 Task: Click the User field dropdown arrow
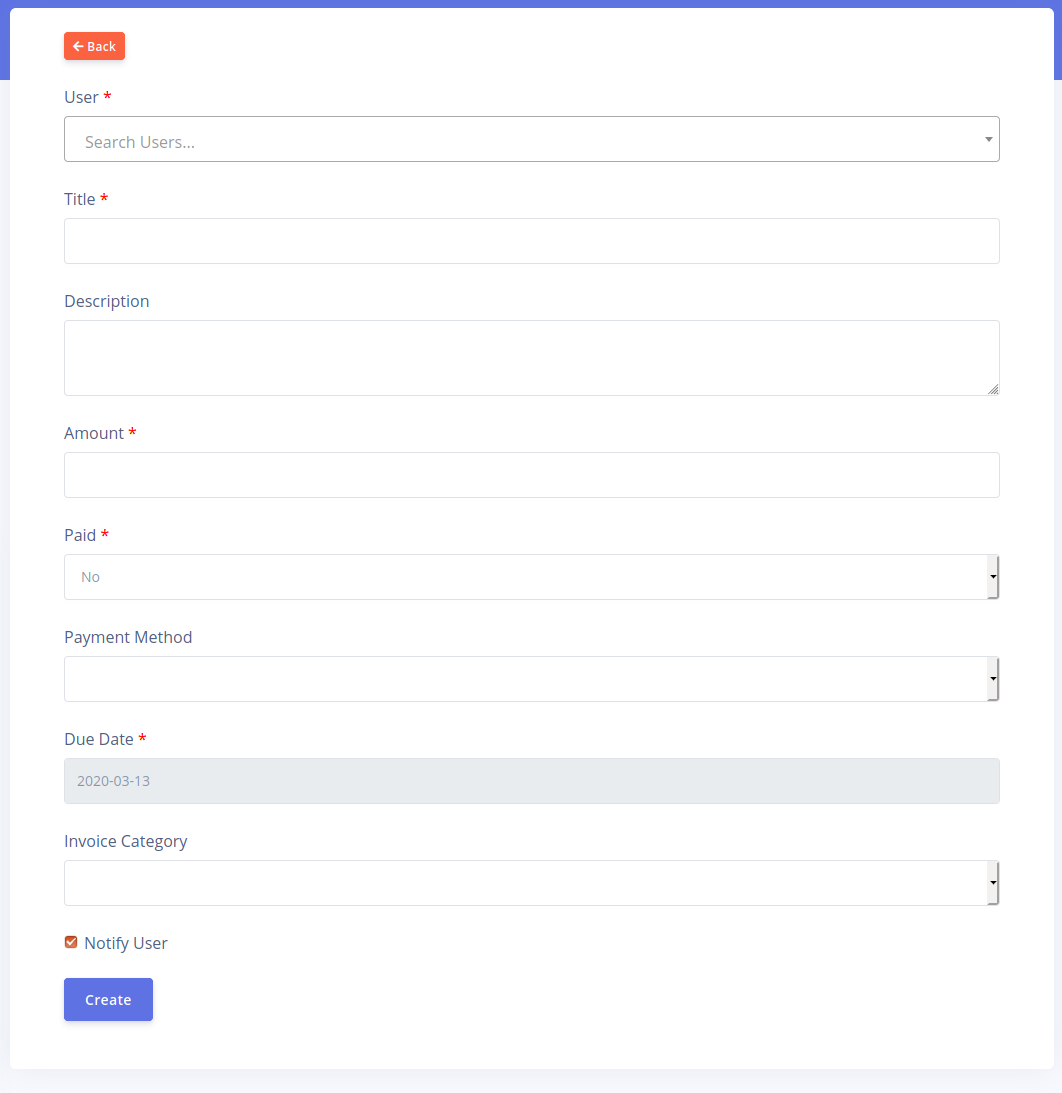click(x=988, y=139)
